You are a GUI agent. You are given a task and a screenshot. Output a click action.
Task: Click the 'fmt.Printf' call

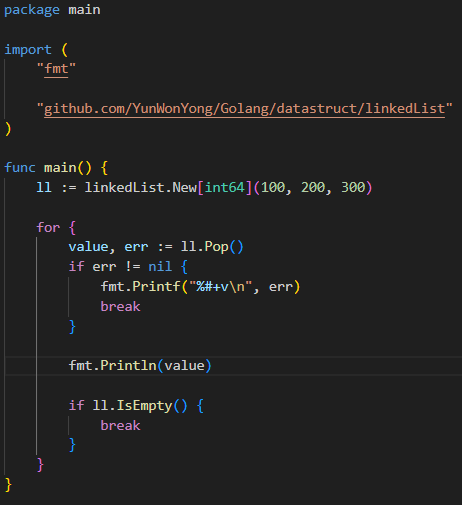pos(140,287)
